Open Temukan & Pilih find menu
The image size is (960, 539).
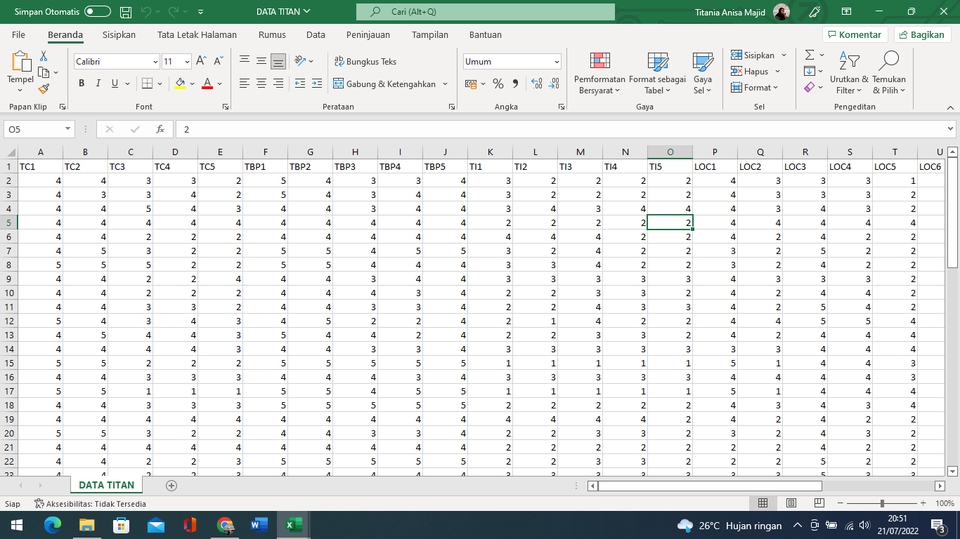[x=888, y=74]
